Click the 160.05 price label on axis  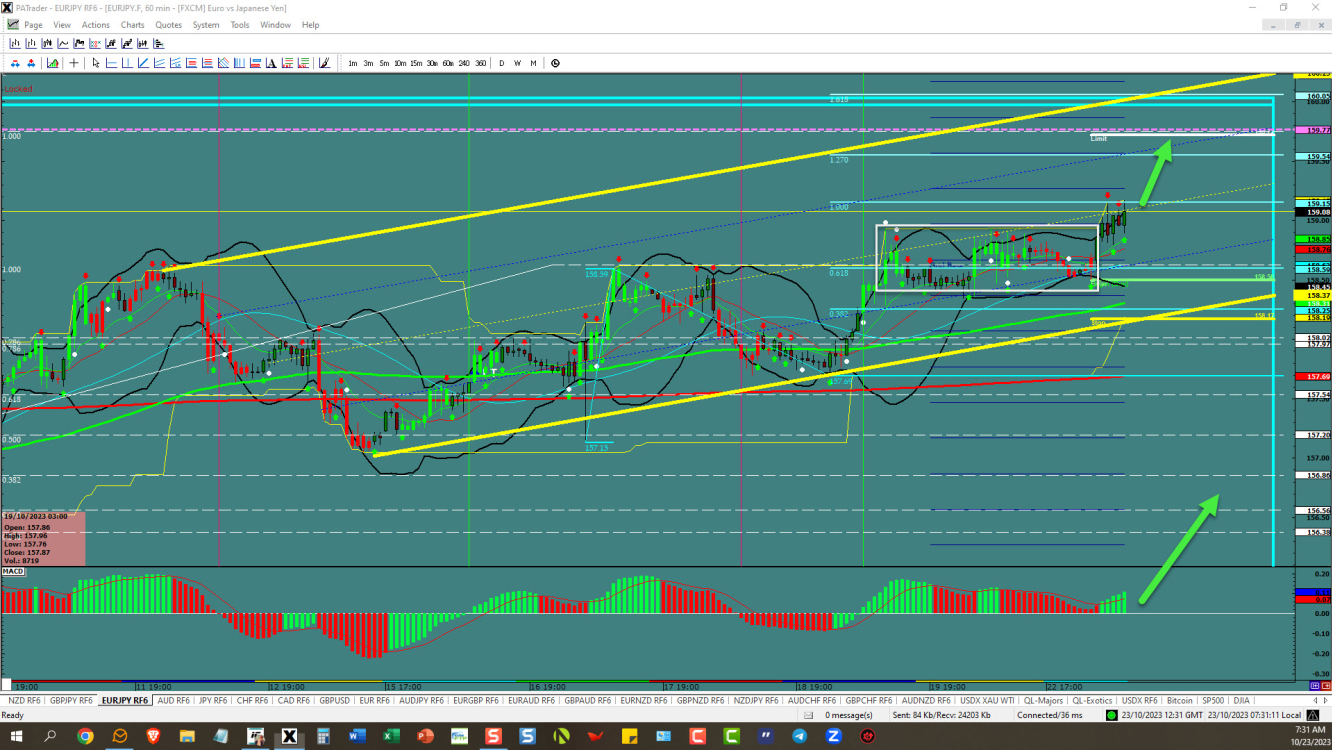[1312, 96]
